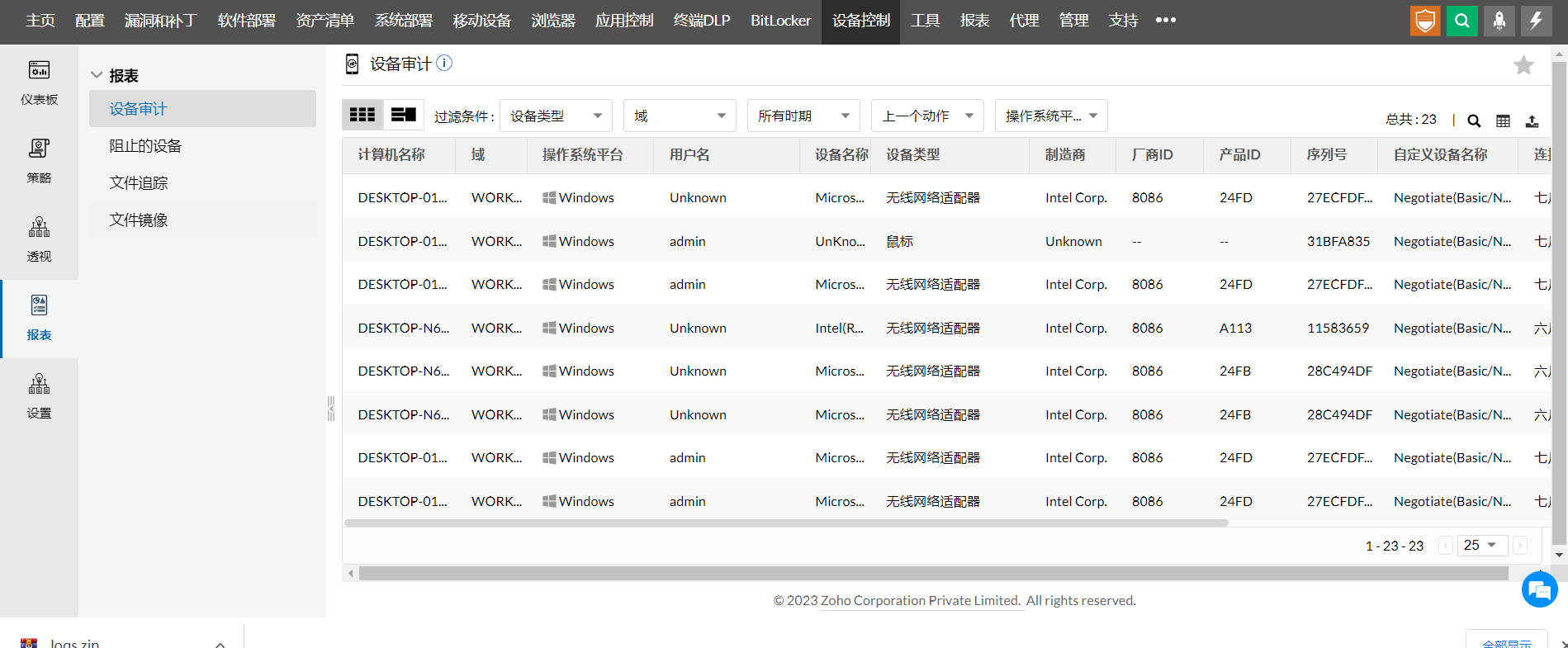Go to next page arrow in pagination
This screenshot has height=648, width=1568.
(1520, 546)
